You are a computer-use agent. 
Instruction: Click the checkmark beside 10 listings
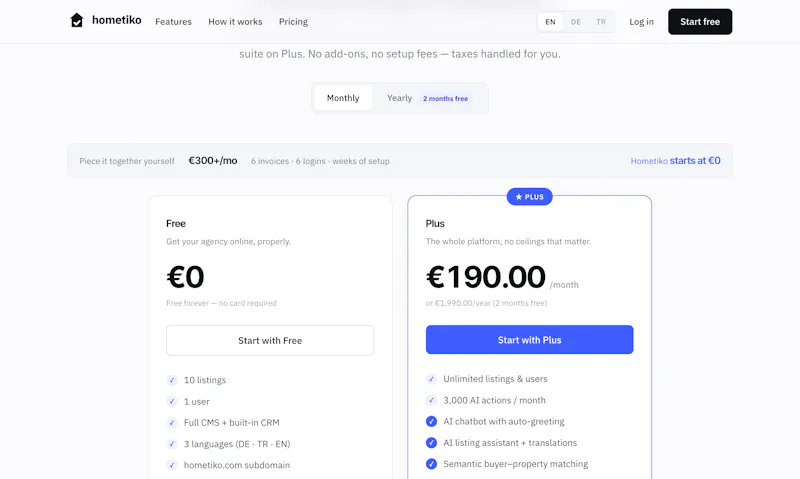pos(172,380)
